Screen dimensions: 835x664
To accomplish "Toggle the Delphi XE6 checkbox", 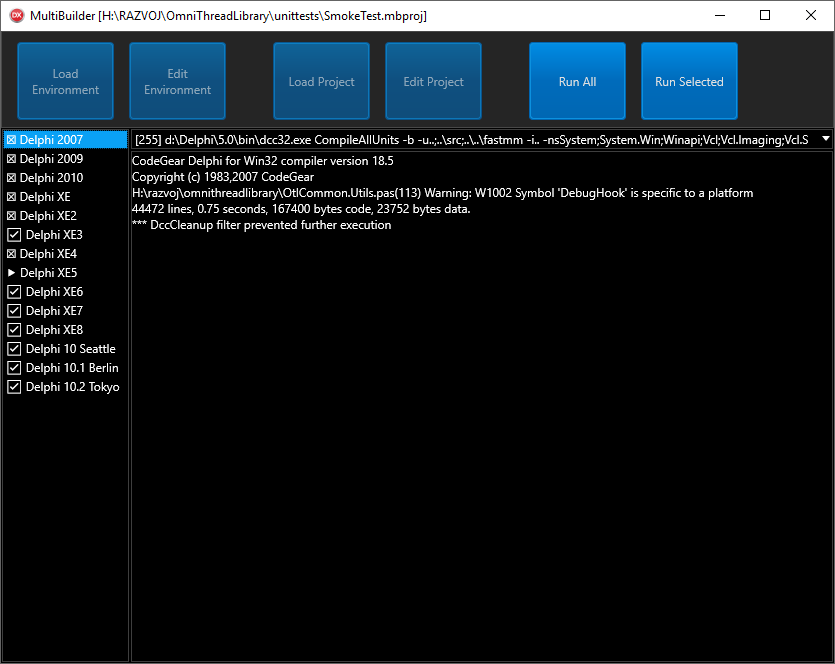I will [14, 292].
